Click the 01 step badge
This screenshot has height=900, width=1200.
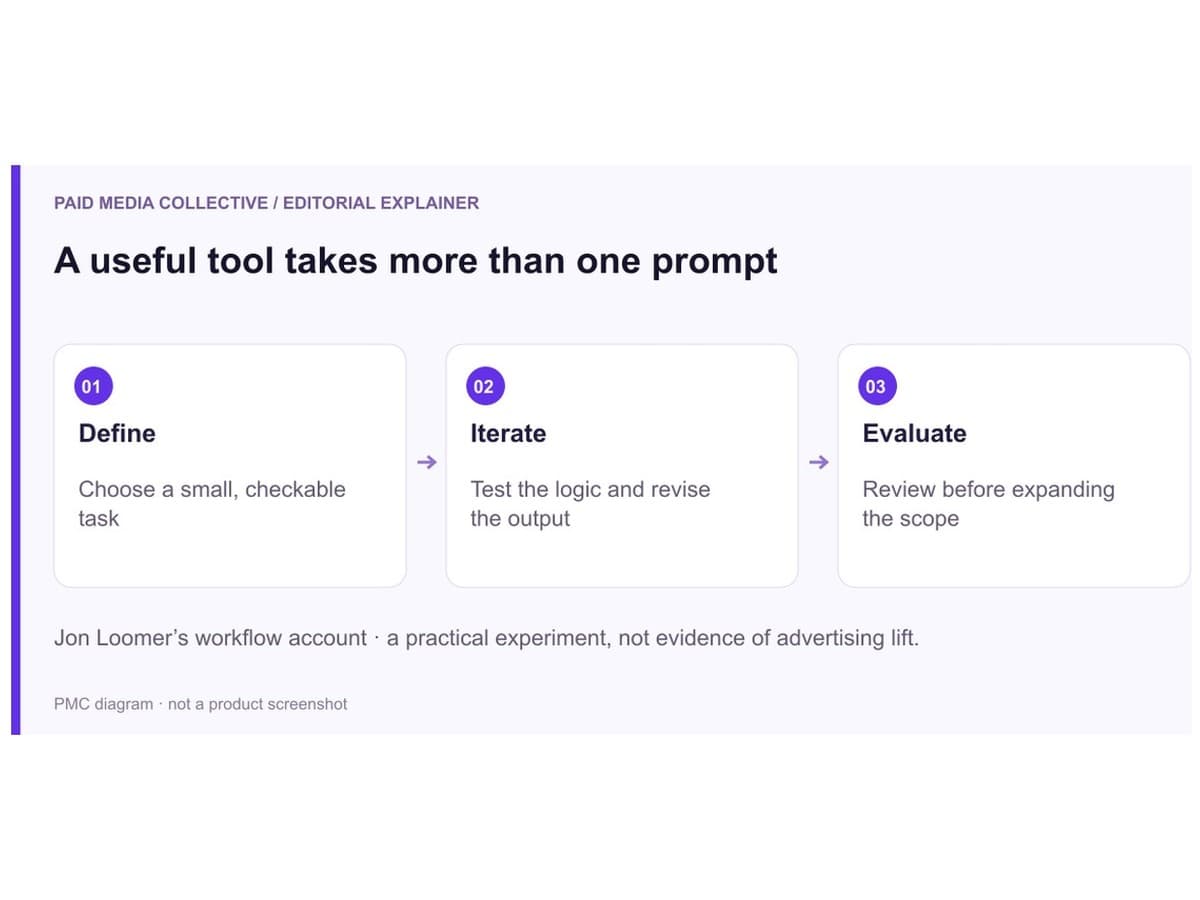(91, 387)
